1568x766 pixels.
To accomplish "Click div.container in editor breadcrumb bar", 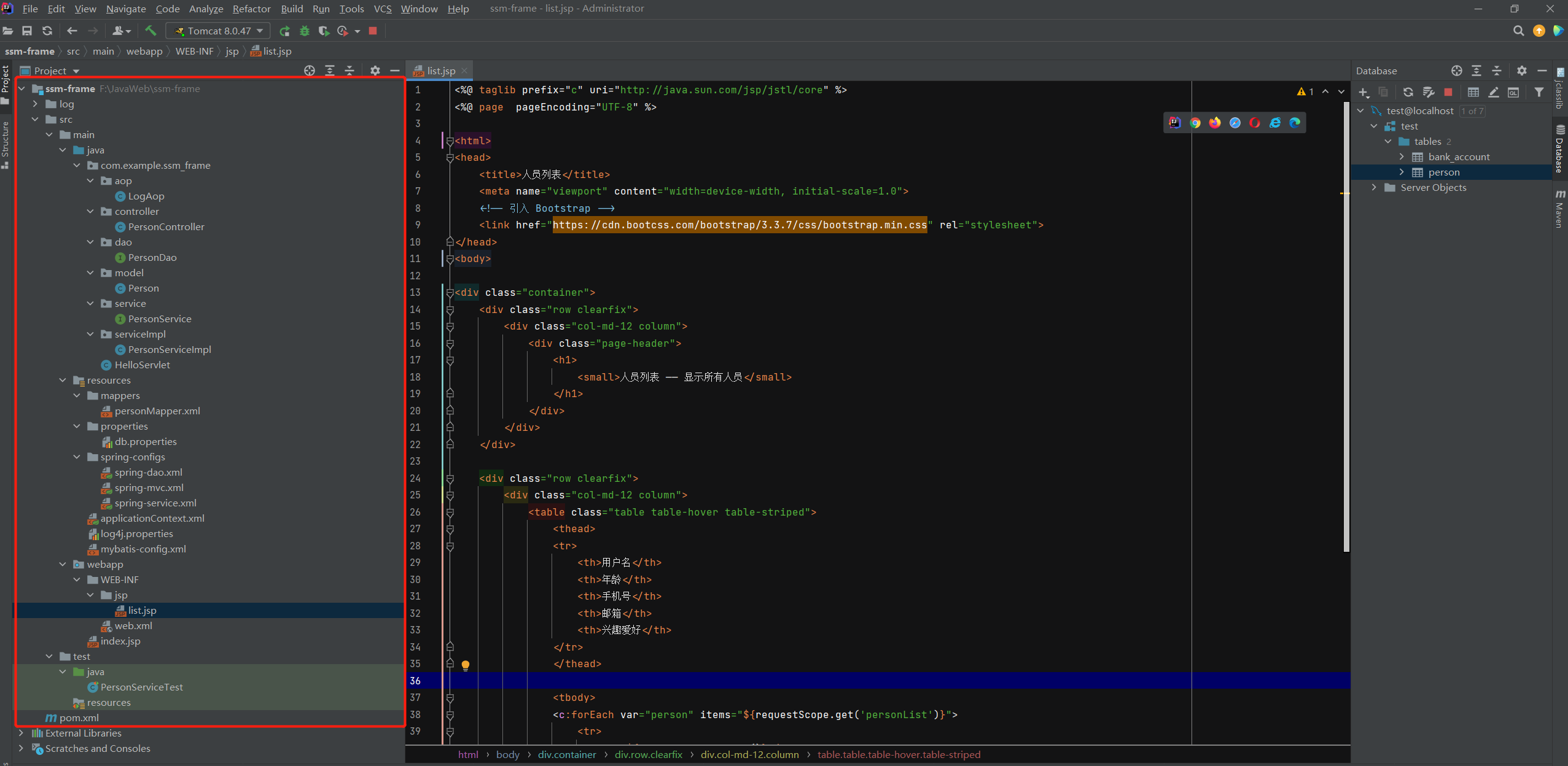I will point(567,754).
